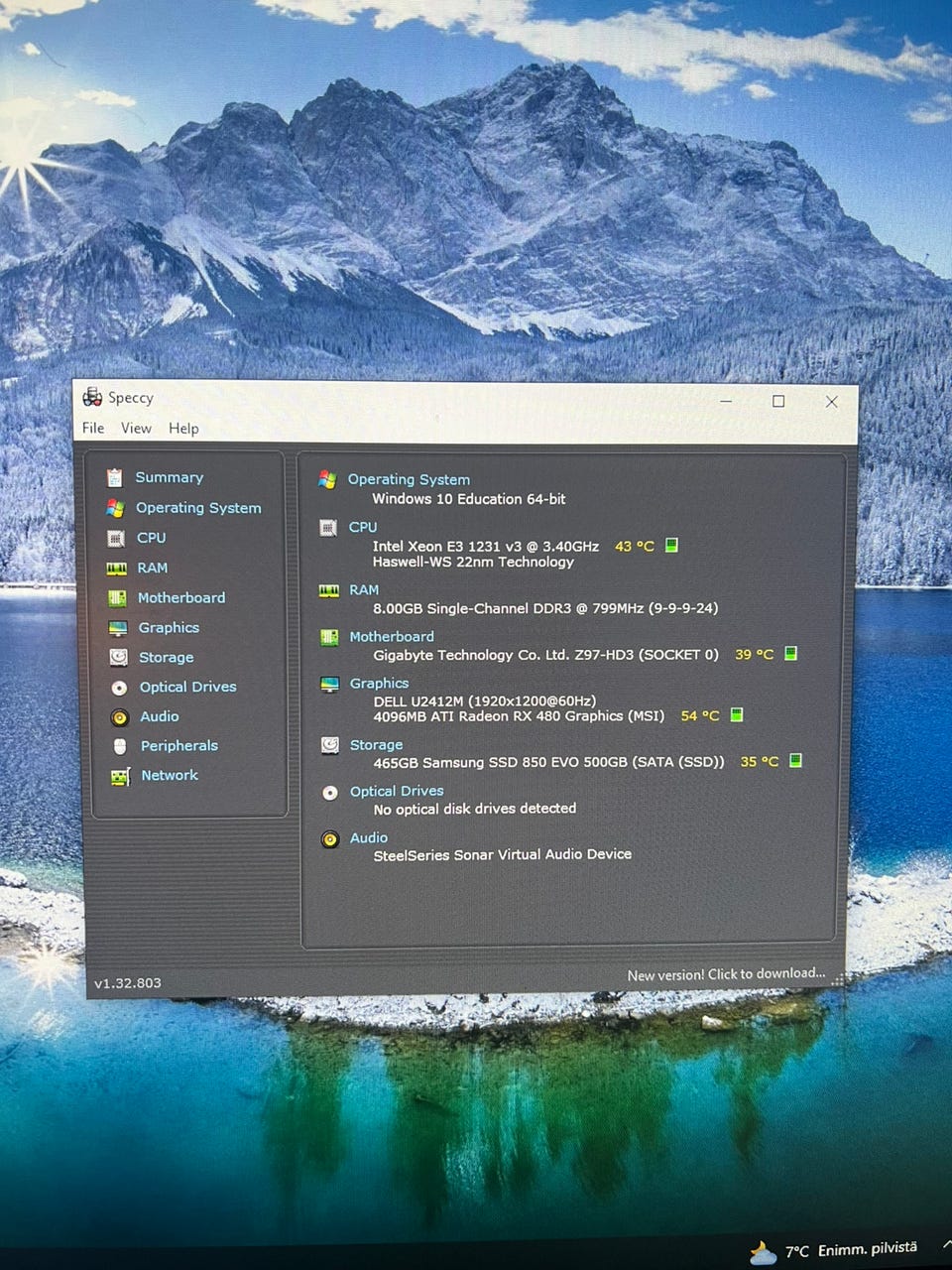This screenshot has height=1270, width=952.
Task: Select Network in the sidebar
Action: 170,775
